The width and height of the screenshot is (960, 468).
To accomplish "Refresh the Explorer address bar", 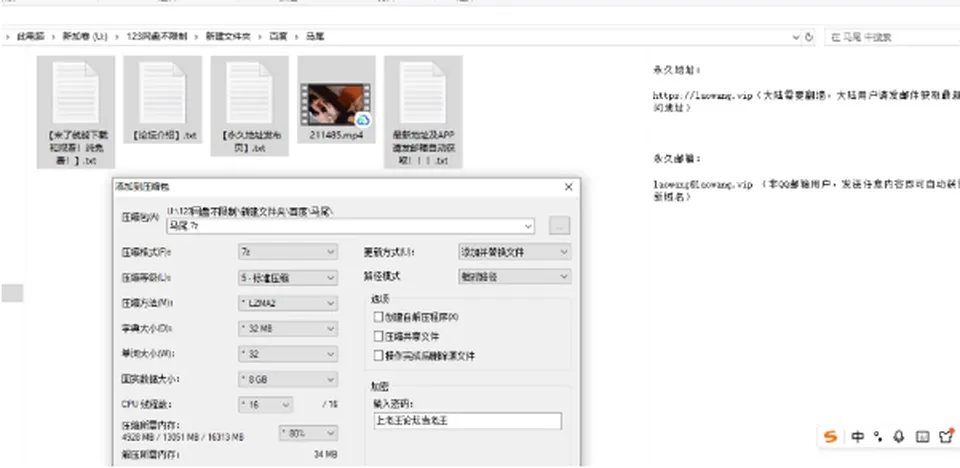I will pos(809,37).
